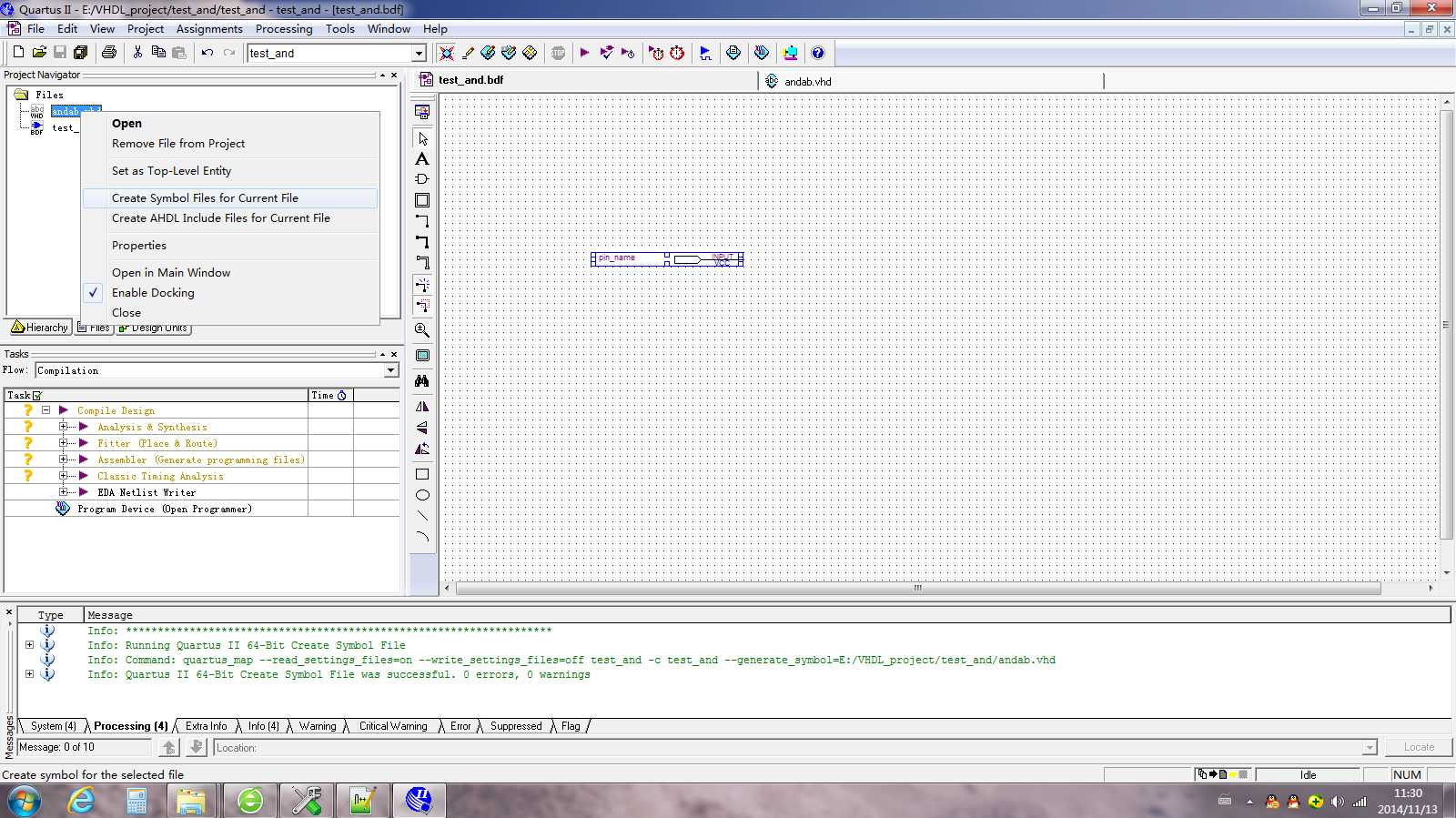1456x818 pixels.
Task: Select the Zoom magnifier tool
Action: click(x=422, y=330)
